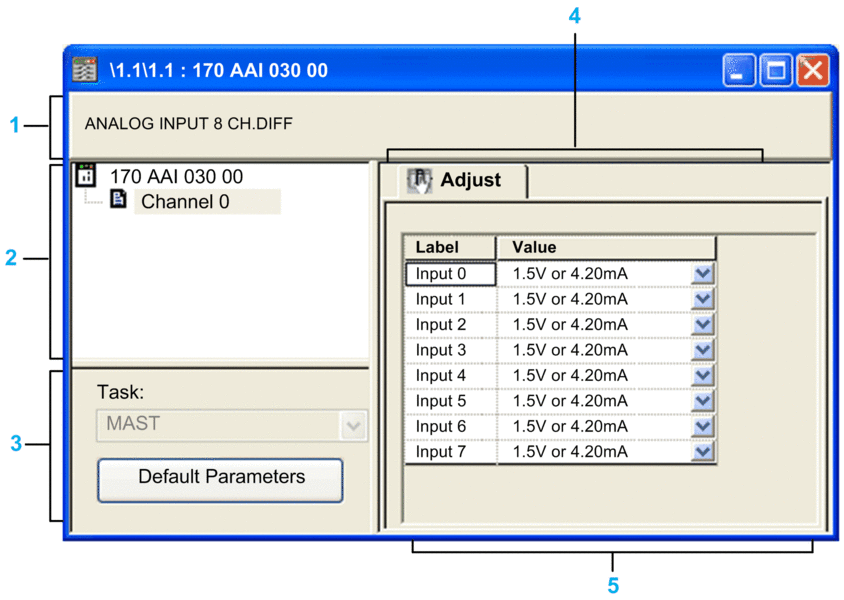The width and height of the screenshot is (844, 600).
Task: Select the Input 1 label cell
Action: pyautogui.click(x=450, y=299)
